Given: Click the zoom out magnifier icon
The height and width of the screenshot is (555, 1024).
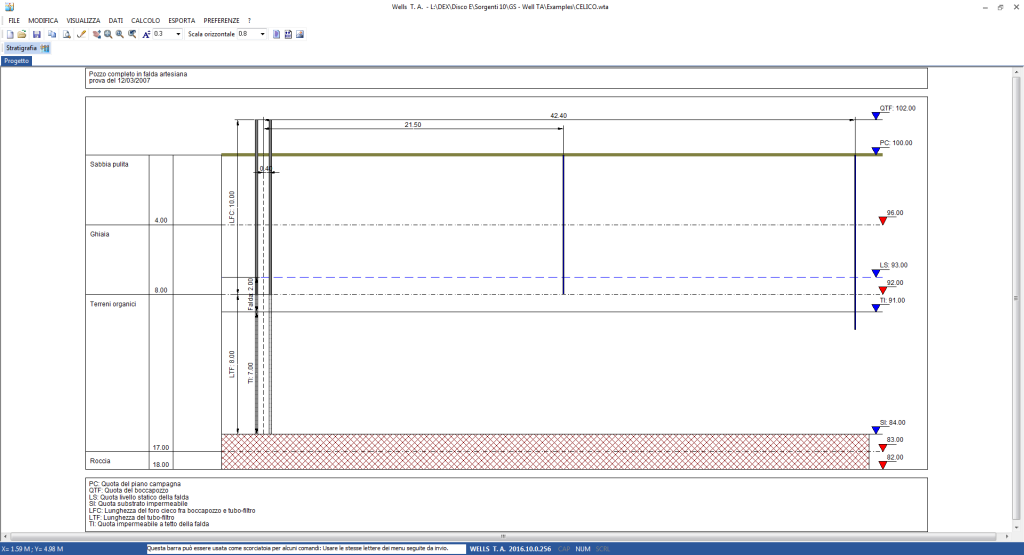Looking at the screenshot, I should pos(120,34).
